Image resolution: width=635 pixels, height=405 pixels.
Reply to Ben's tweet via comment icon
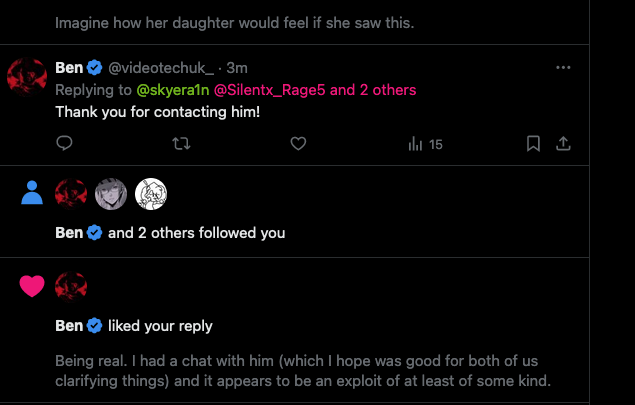point(64,144)
